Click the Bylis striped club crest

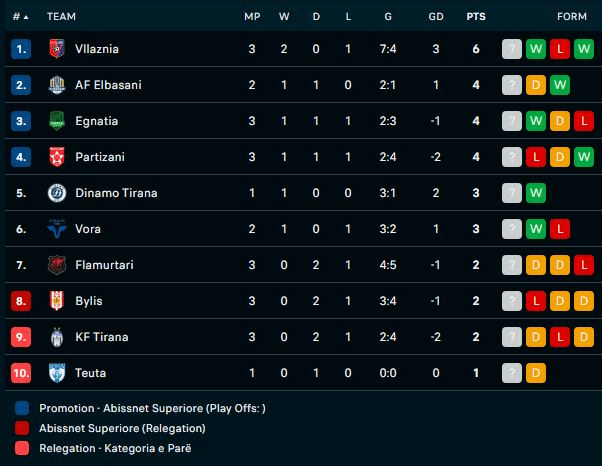coord(57,301)
